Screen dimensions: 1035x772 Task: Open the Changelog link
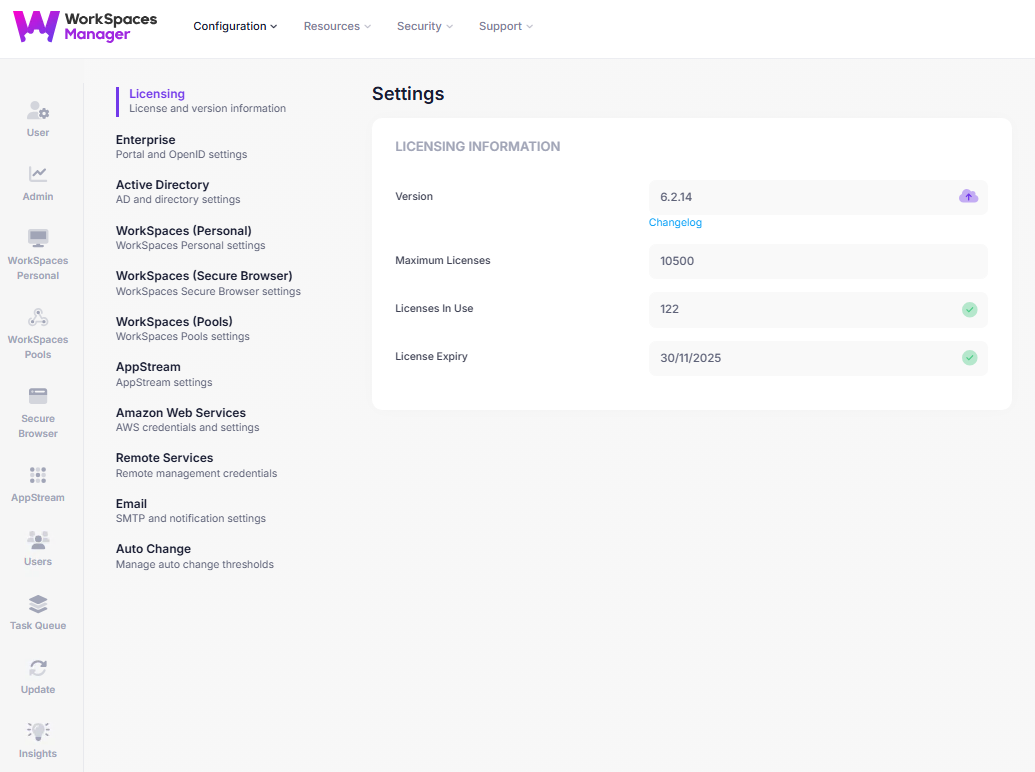click(675, 223)
